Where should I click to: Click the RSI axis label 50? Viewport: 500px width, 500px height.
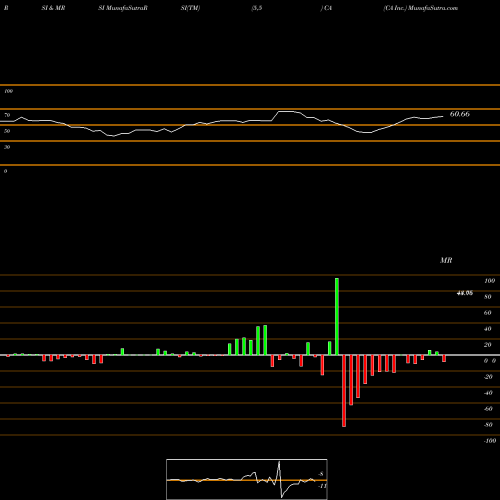pos(7,131)
